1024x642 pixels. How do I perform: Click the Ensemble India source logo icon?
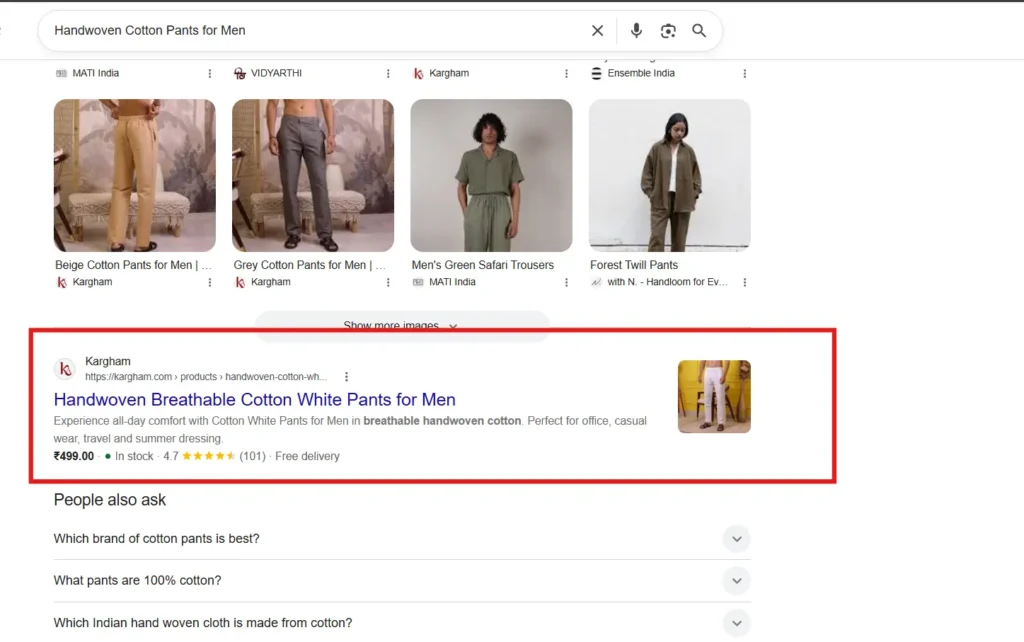[x=596, y=73]
